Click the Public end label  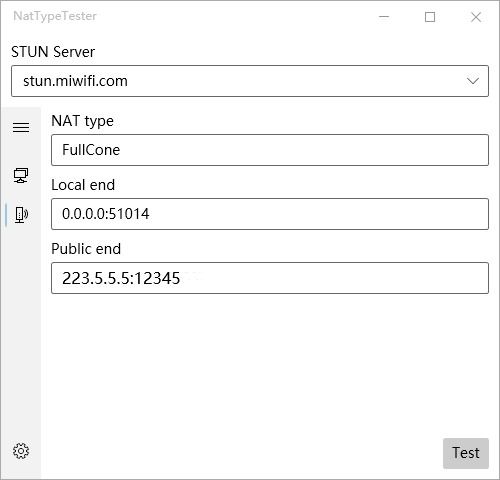point(86,249)
